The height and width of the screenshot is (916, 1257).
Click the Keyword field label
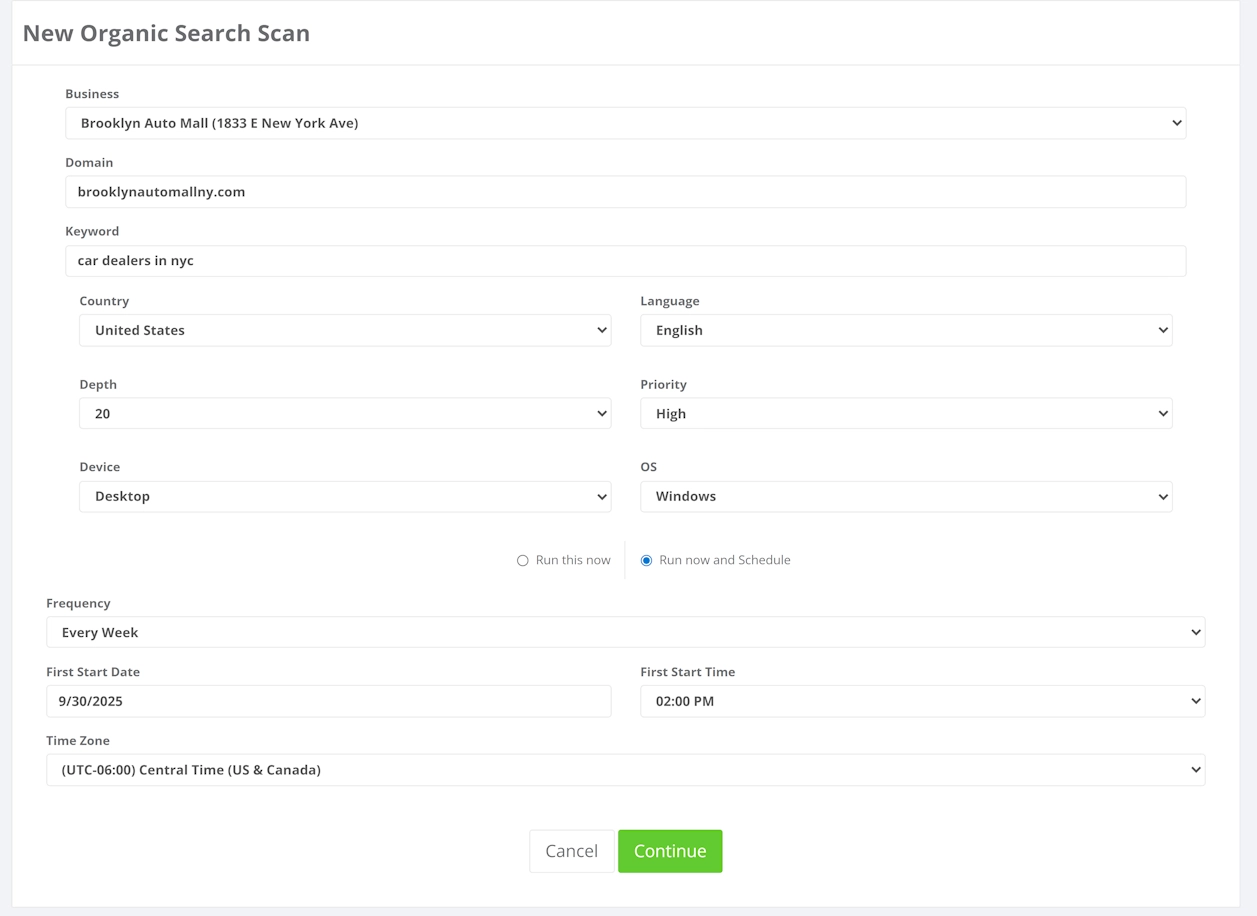[x=92, y=231]
